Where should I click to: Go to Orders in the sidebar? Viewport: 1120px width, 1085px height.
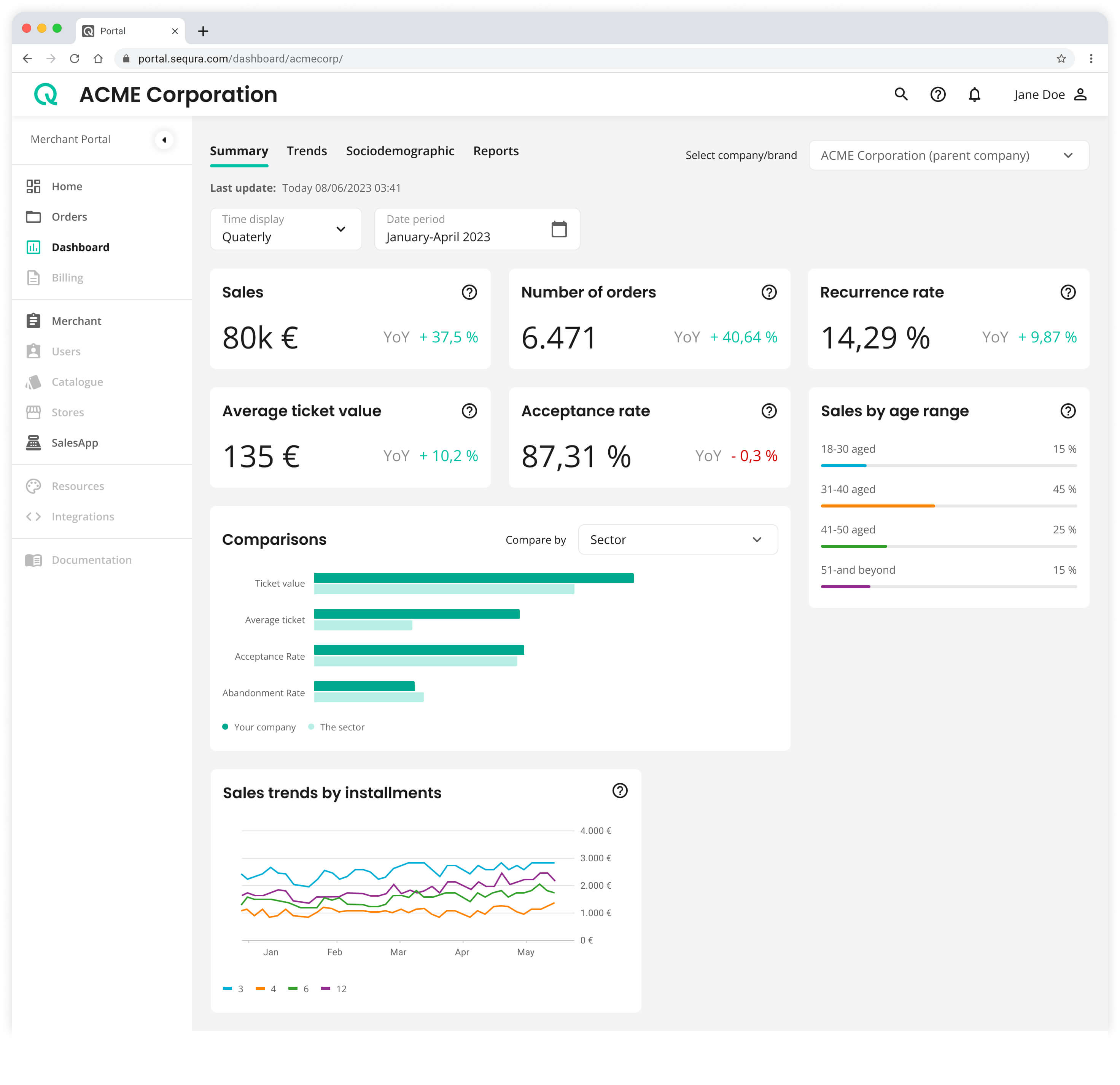69,217
